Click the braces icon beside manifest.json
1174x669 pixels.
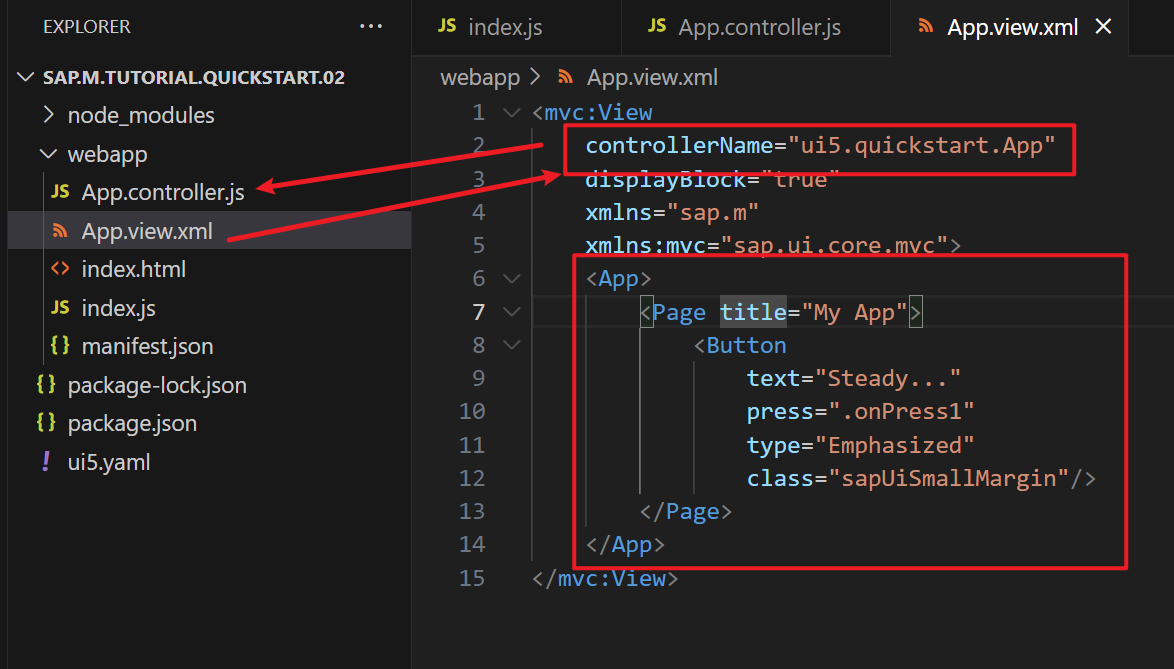click(60, 346)
